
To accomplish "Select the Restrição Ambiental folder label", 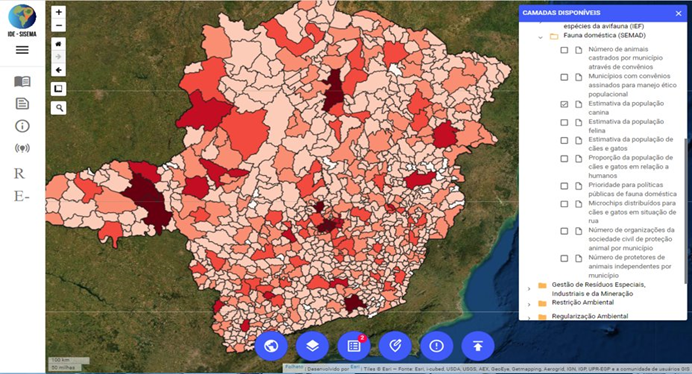I will coord(583,302).
